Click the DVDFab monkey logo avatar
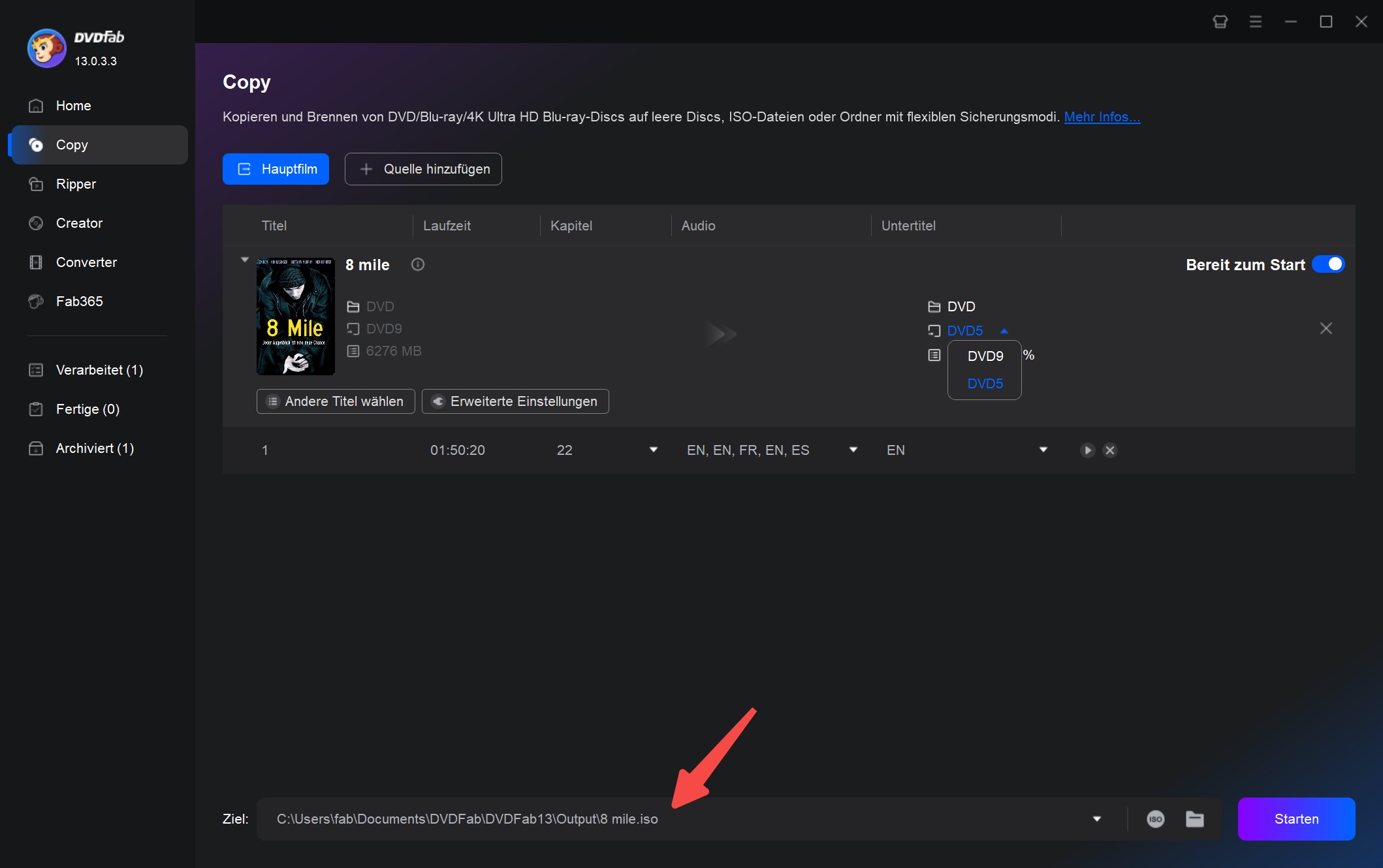Screen dimensions: 1383x868 click(x=46, y=48)
